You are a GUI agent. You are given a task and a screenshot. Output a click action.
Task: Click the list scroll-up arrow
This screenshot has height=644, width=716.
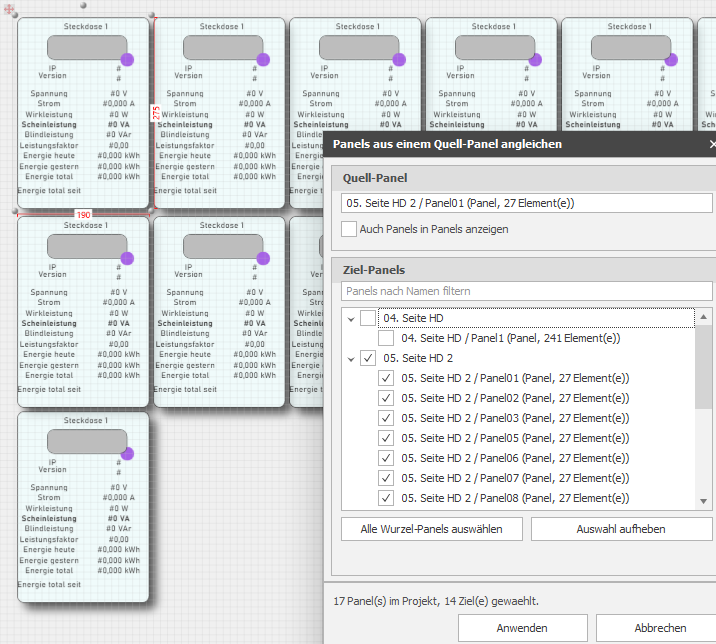704,317
